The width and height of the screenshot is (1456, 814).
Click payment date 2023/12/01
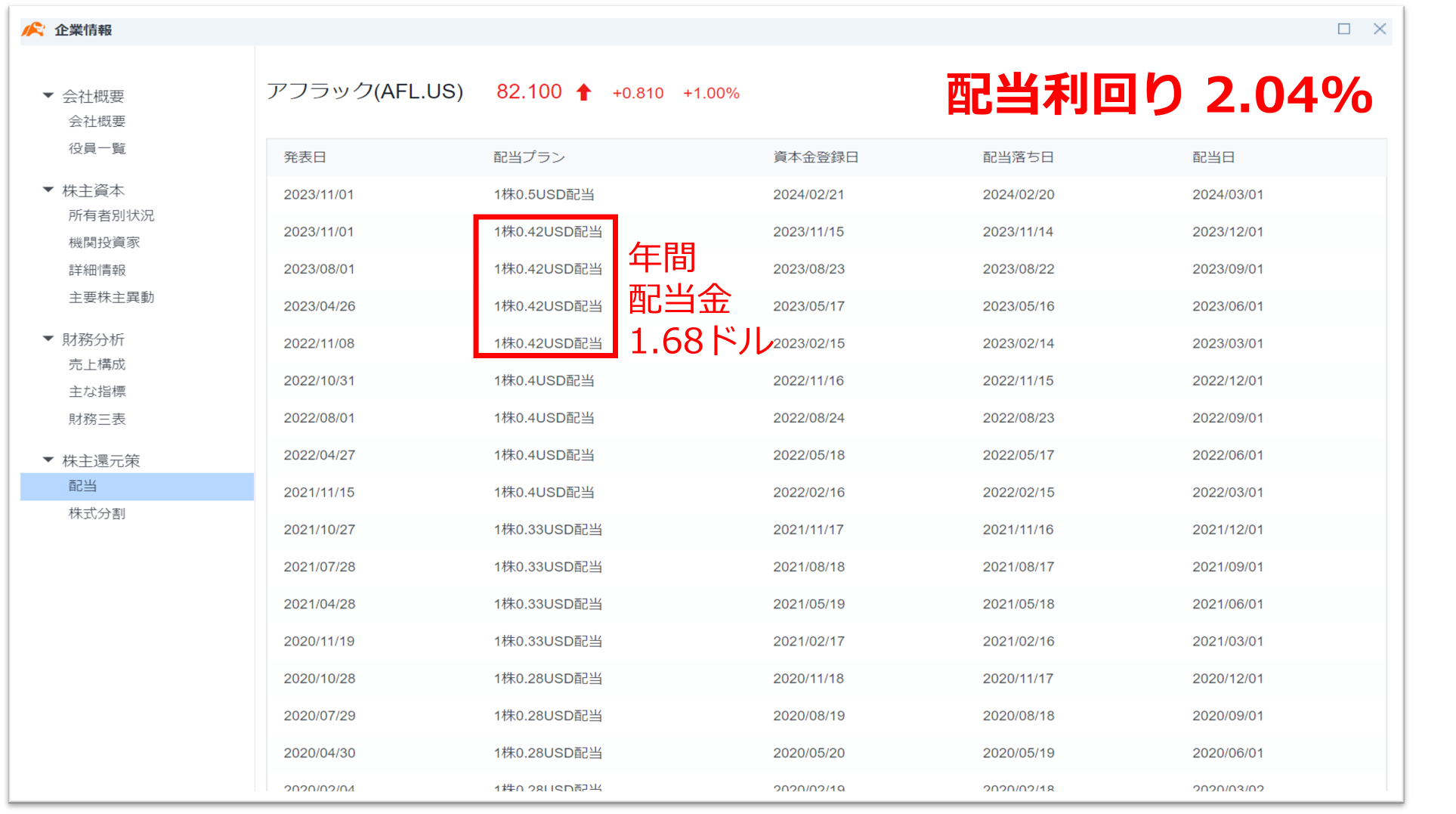pyautogui.click(x=1228, y=231)
